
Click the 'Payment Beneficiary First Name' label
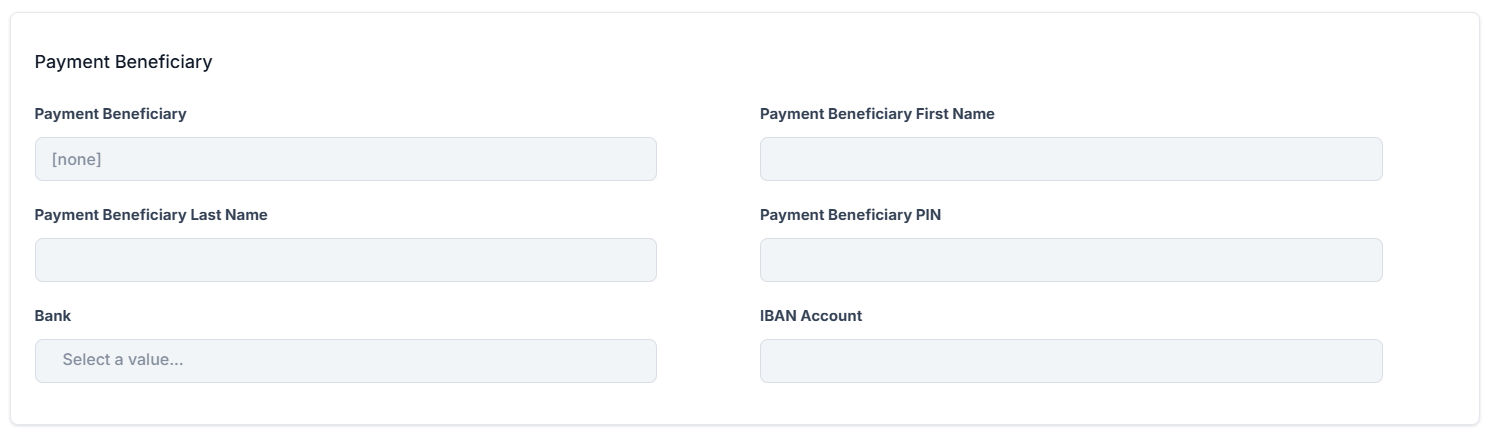point(876,114)
